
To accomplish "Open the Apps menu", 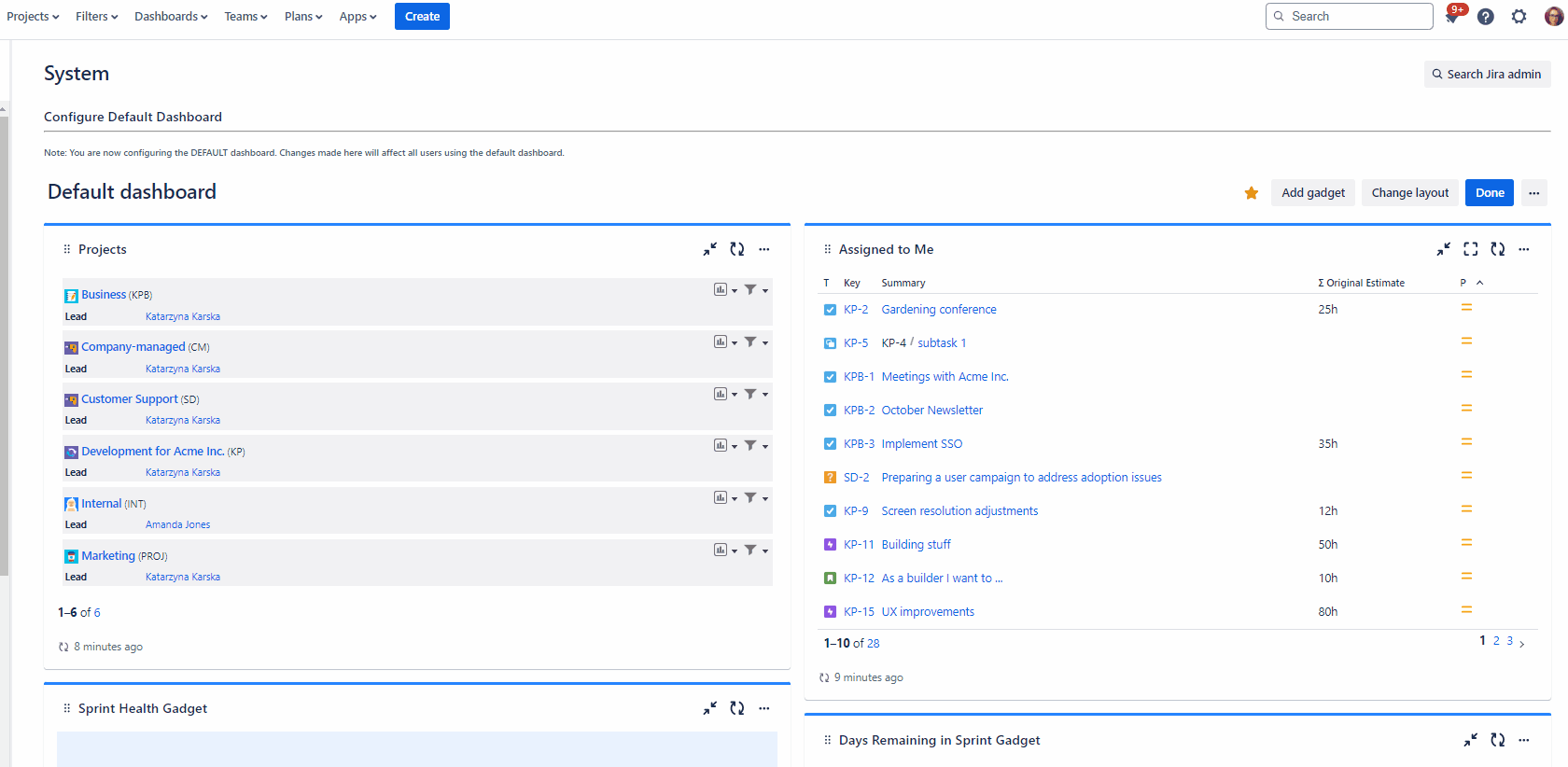I will (357, 17).
